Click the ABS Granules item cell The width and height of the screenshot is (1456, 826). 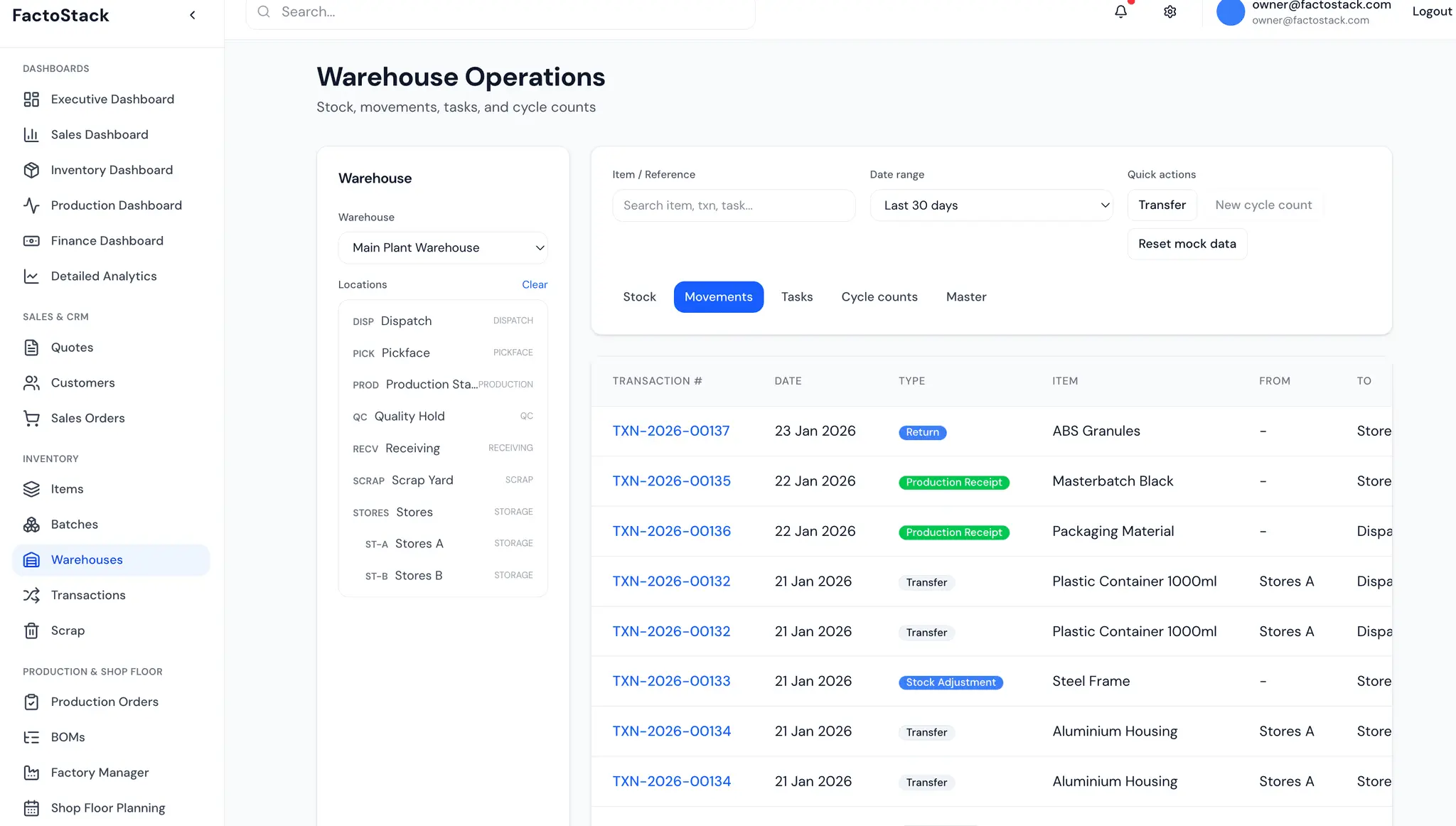tap(1096, 431)
